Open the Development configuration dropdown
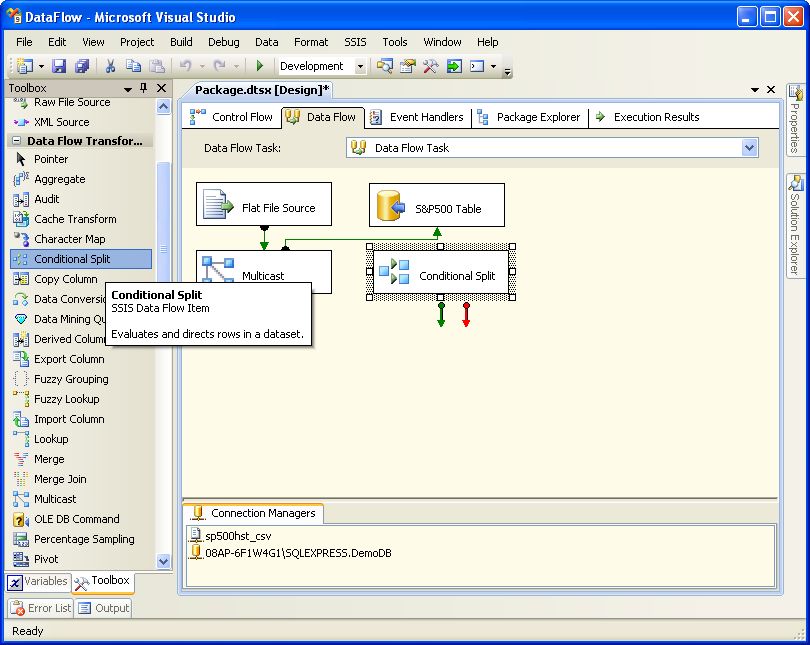Screen dimensions: 810x645 pos(361,66)
